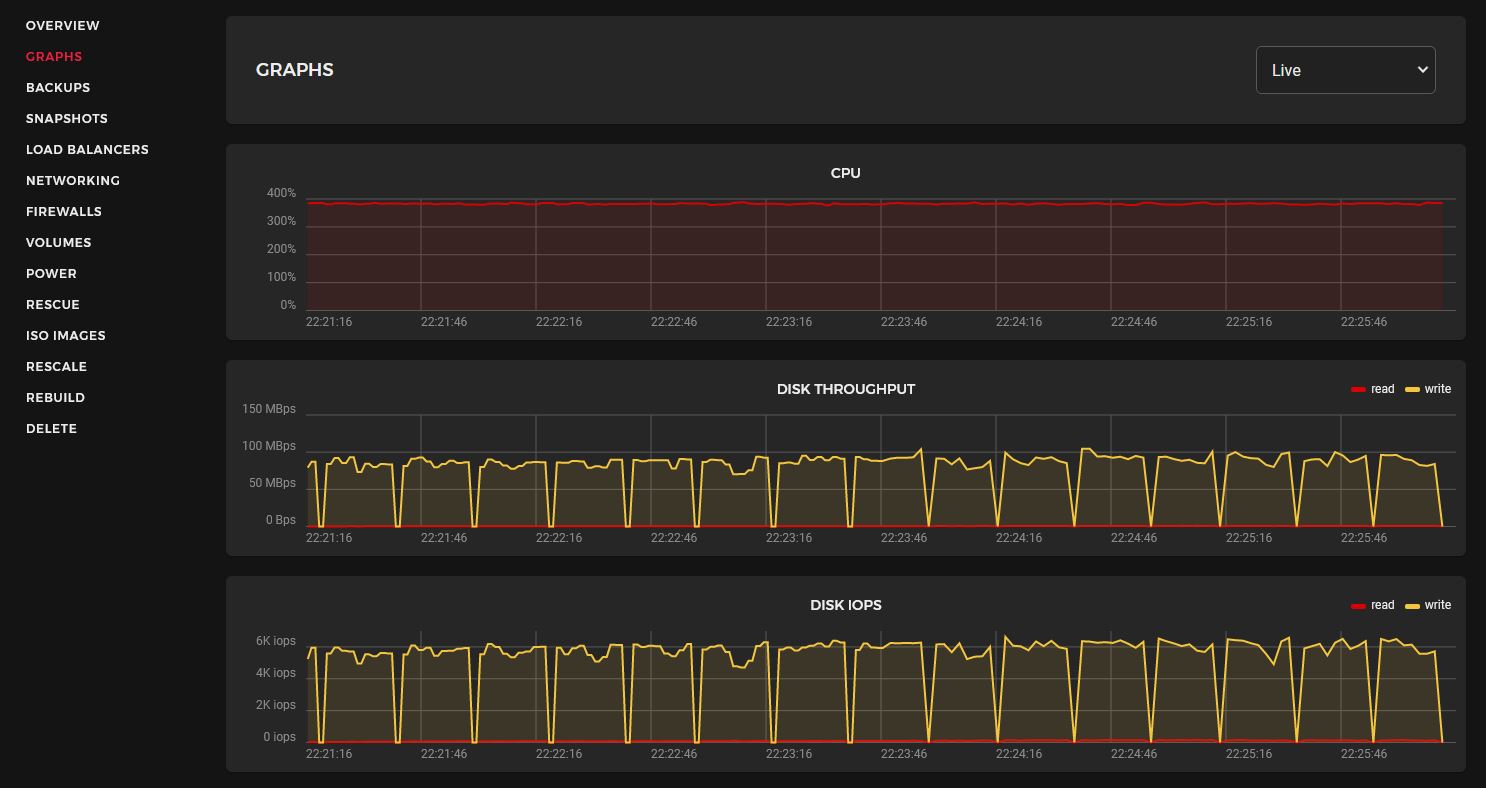Click 22:25:46 timestamp under Disk IOPS chart
The width and height of the screenshot is (1486, 788).
click(x=1364, y=754)
